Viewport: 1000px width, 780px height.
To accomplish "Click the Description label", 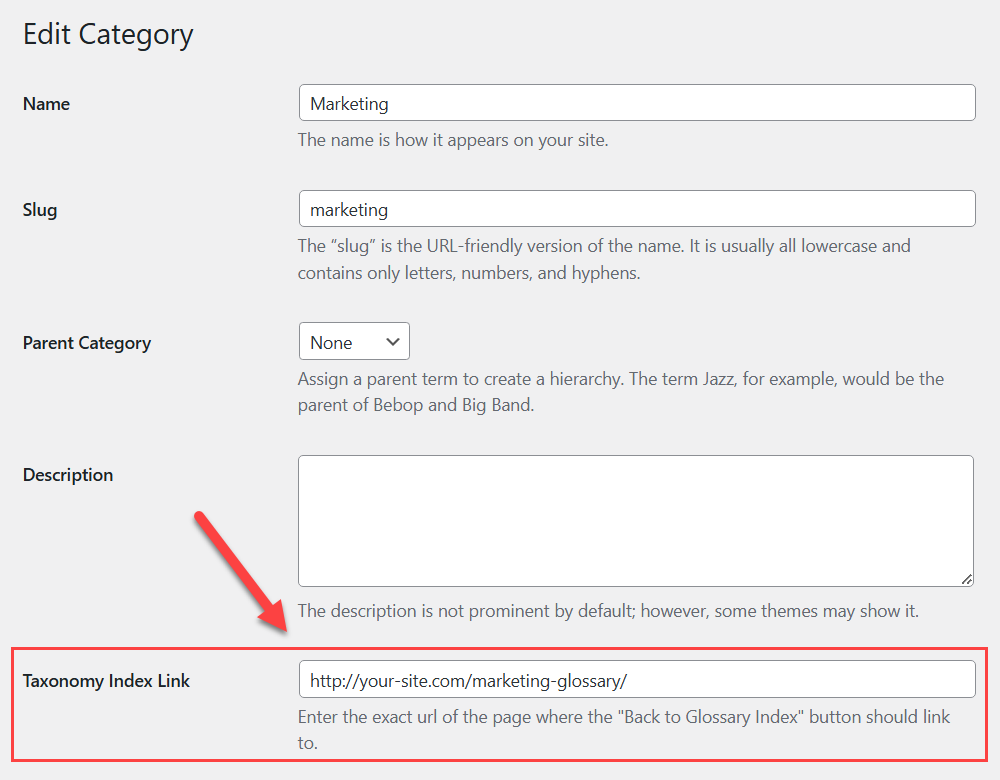I will (x=68, y=475).
